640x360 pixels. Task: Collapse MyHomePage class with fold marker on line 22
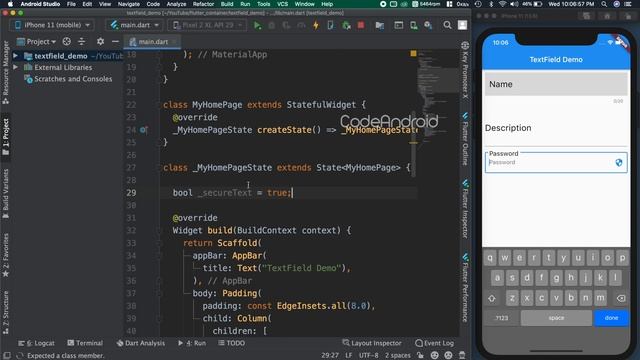click(x=160, y=105)
